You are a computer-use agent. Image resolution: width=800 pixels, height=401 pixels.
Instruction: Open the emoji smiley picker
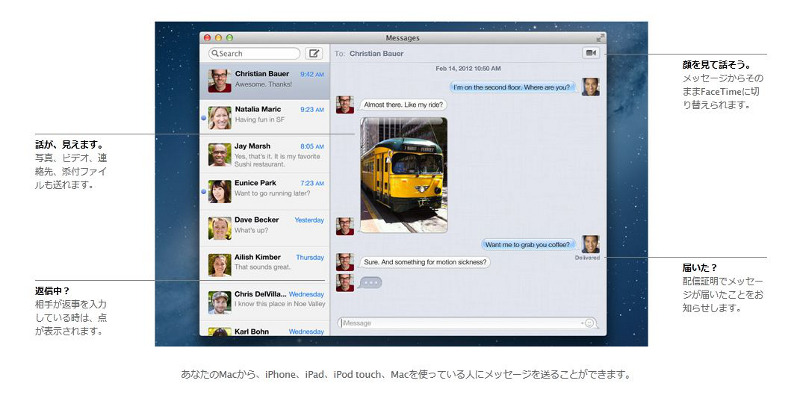tap(589, 323)
